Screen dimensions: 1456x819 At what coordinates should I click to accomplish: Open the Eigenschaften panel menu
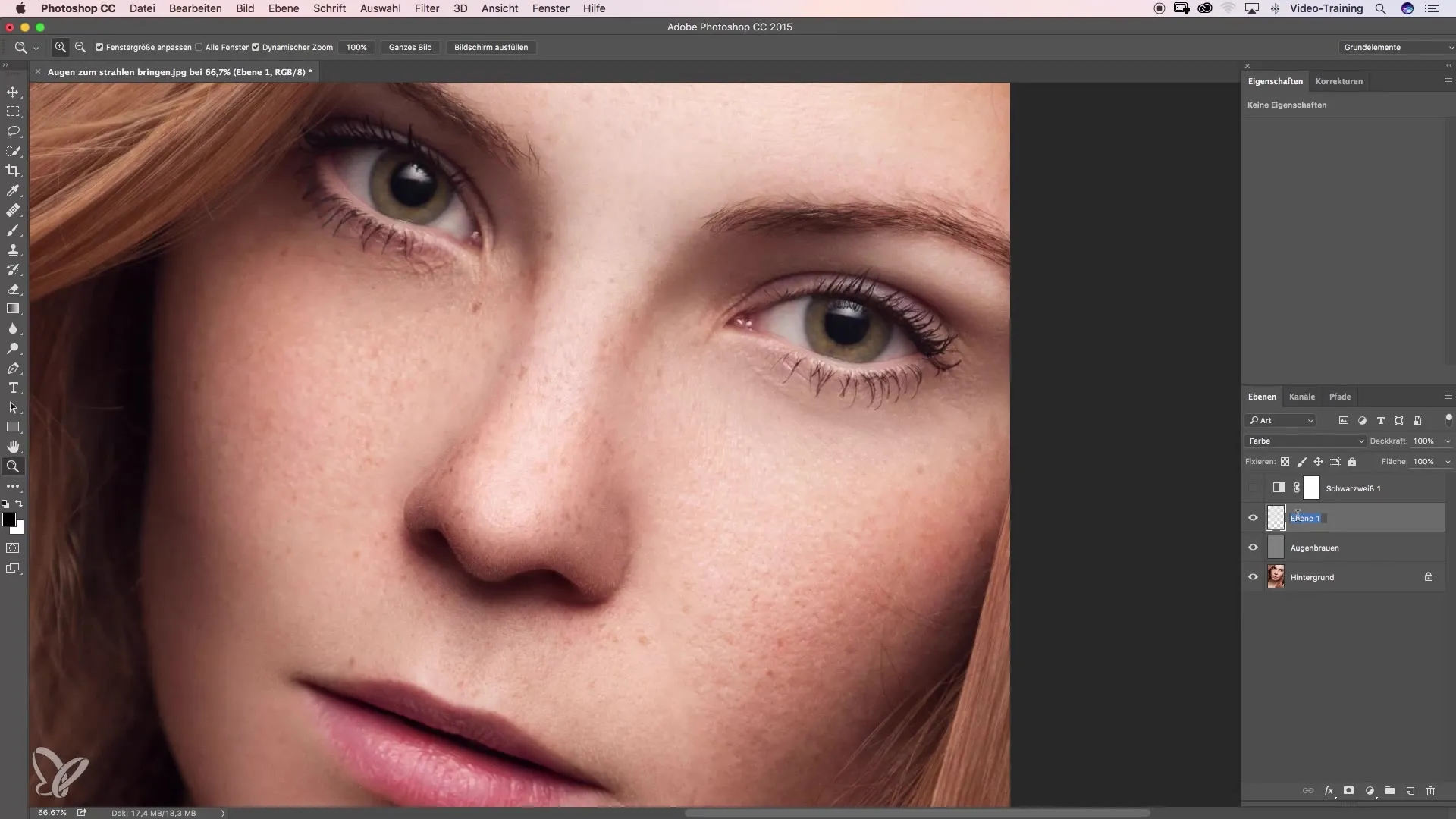tap(1448, 81)
